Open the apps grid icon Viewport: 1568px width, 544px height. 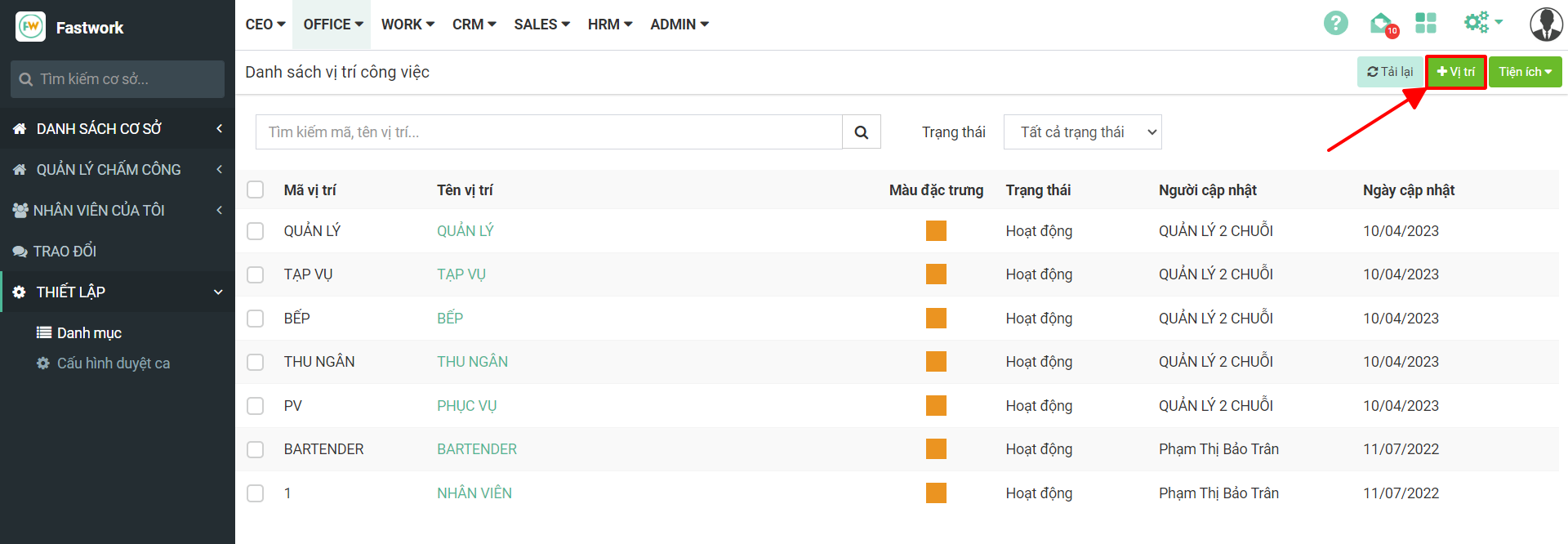[1426, 24]
